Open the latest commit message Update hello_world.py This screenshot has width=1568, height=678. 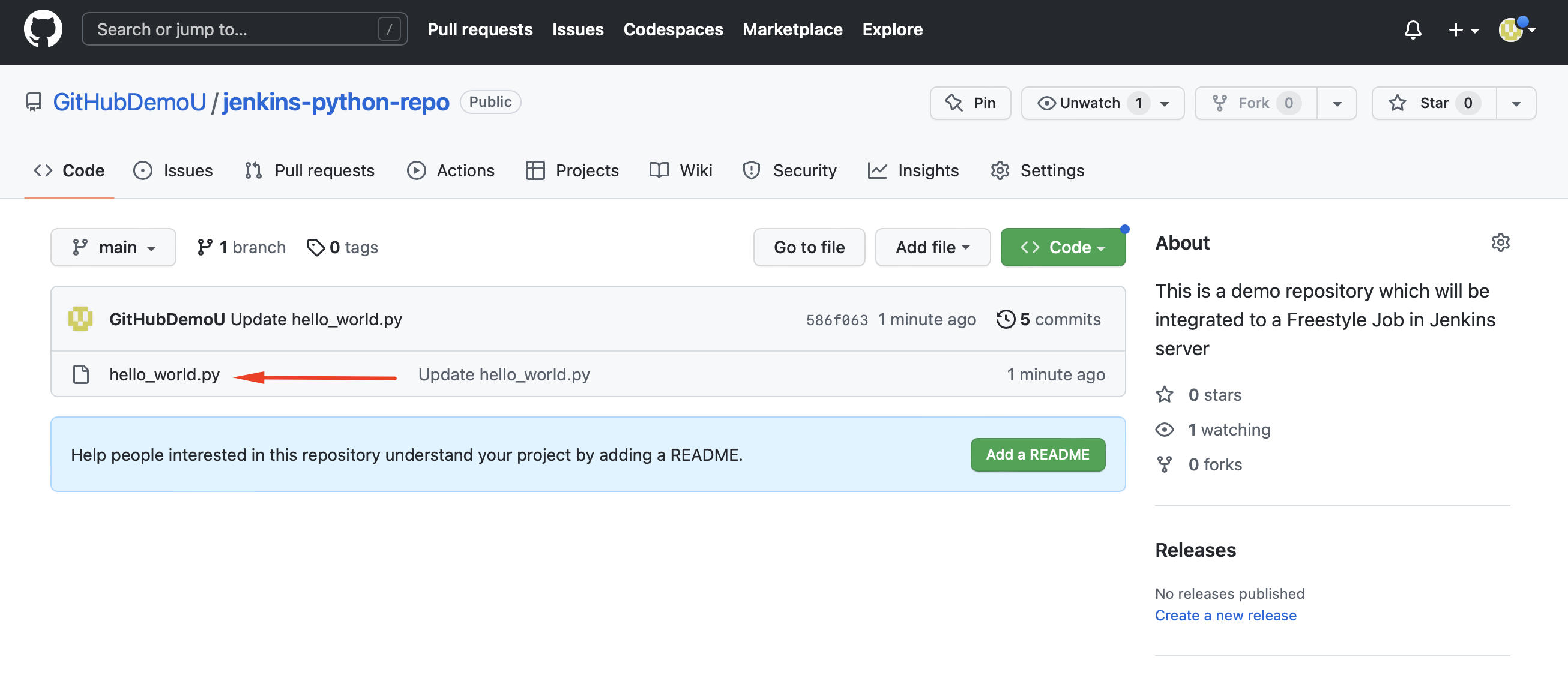tap(316, 320)
